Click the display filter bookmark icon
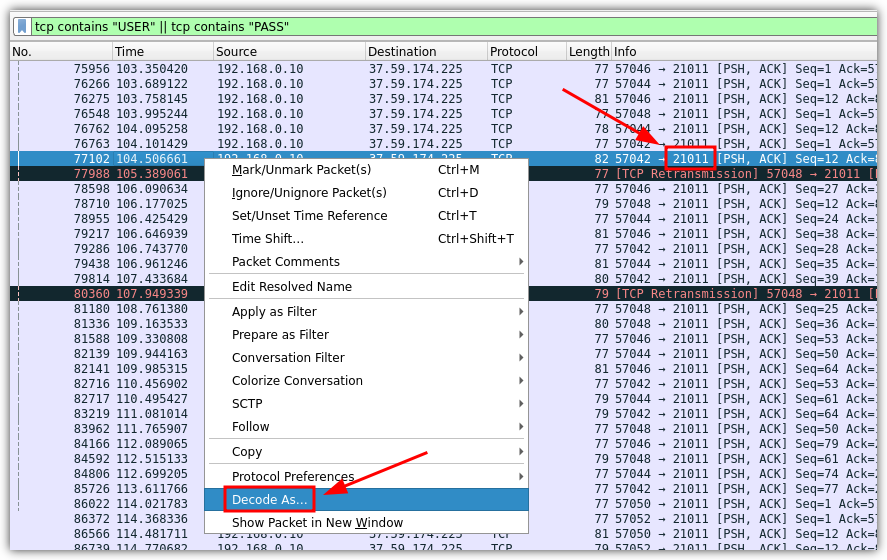The height and width of the screenshot is (560, 887). [x=21, y=26]
